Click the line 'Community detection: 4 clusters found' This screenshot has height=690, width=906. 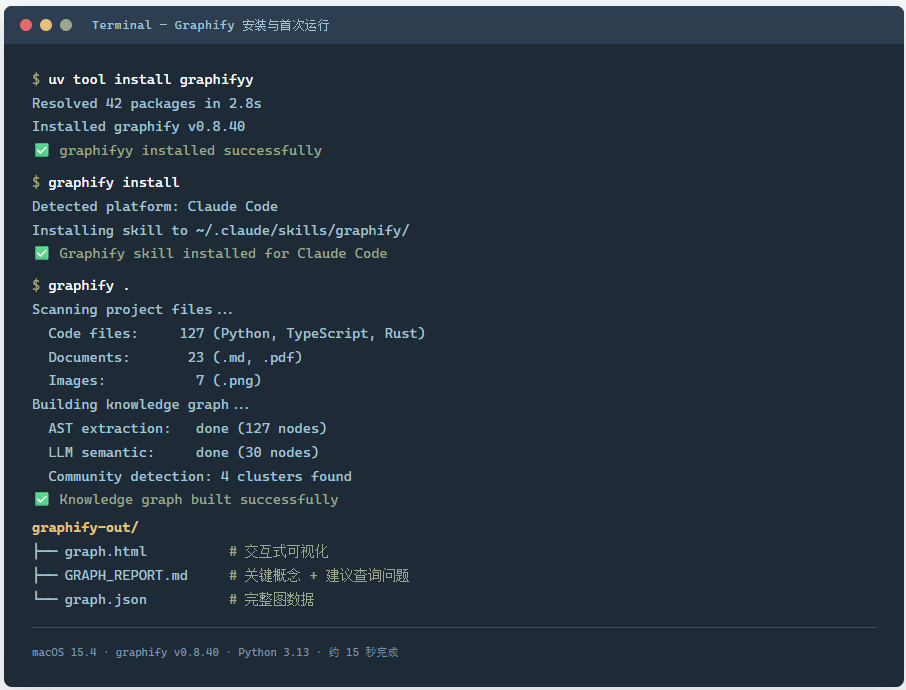[200, 477]
